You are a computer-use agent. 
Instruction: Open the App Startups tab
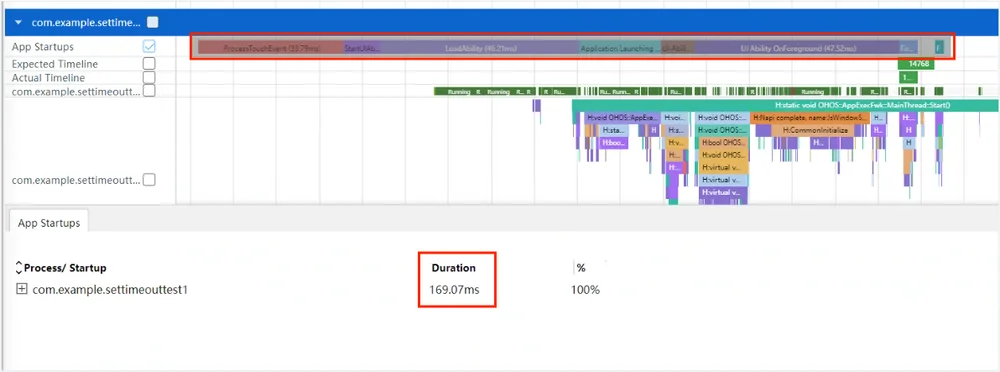click(48, 223)
